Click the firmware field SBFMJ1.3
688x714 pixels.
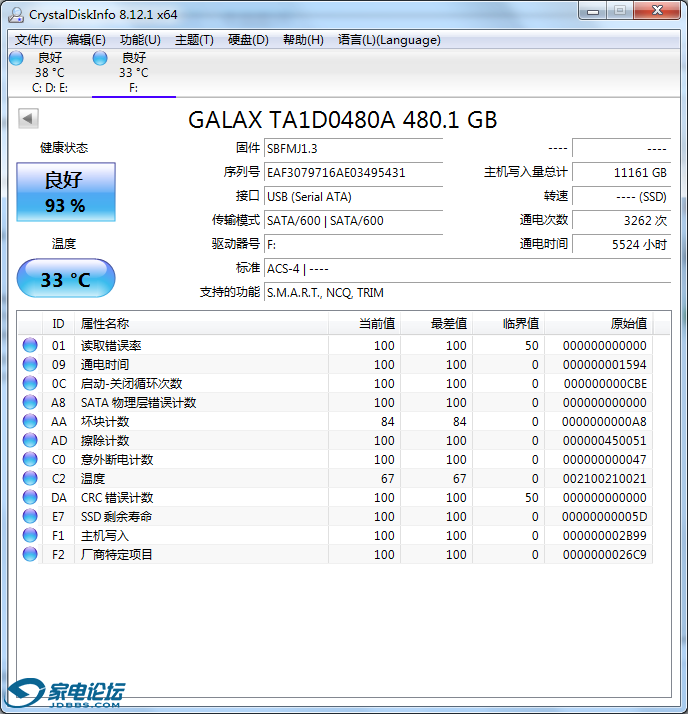click(354, 148)
